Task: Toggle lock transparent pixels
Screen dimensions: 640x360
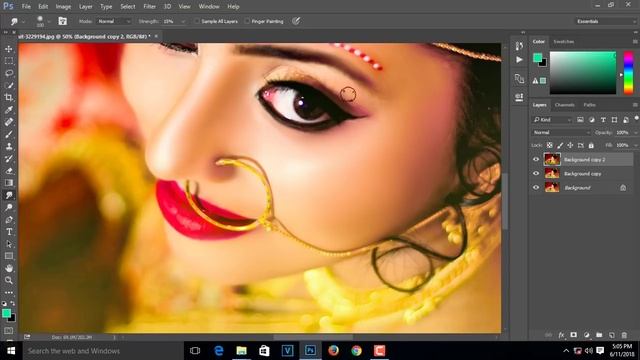Action: (550, 145)
